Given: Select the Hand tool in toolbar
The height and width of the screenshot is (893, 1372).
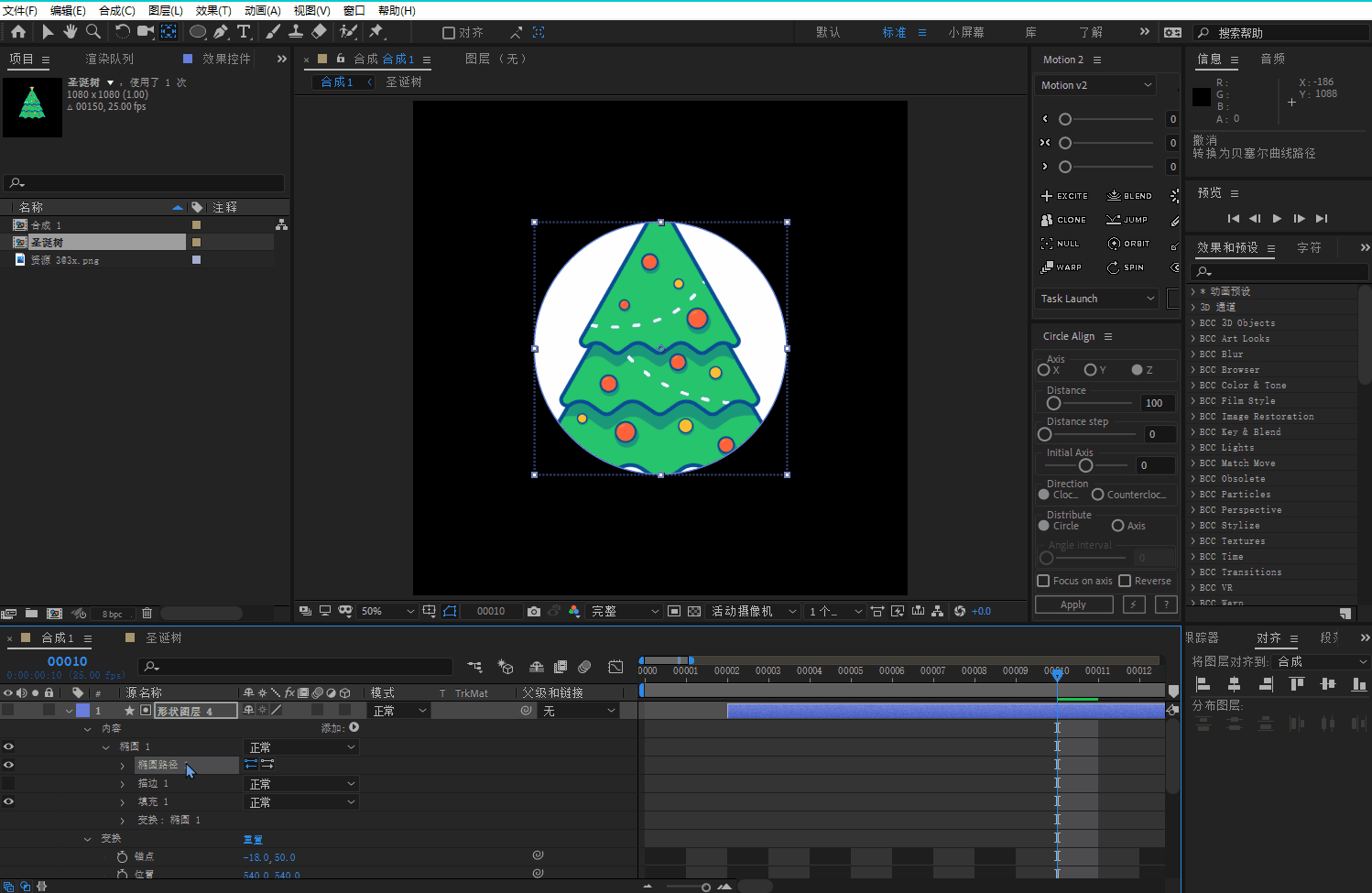Looking at the screenshot, I should (x=71, y=32).
